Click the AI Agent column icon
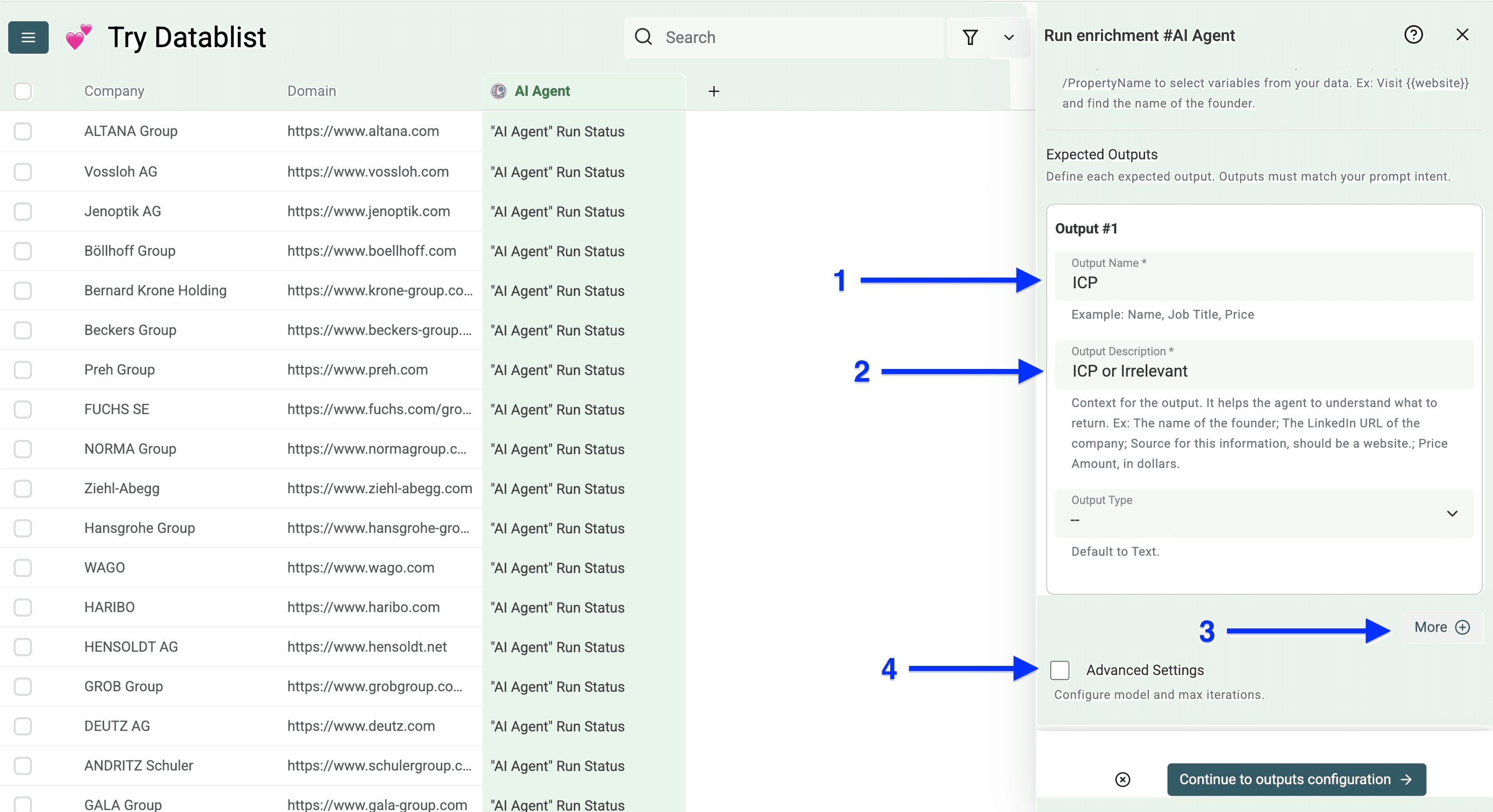Image resolution: width=1493 pixels, height=812 pixels. (498, 91)
